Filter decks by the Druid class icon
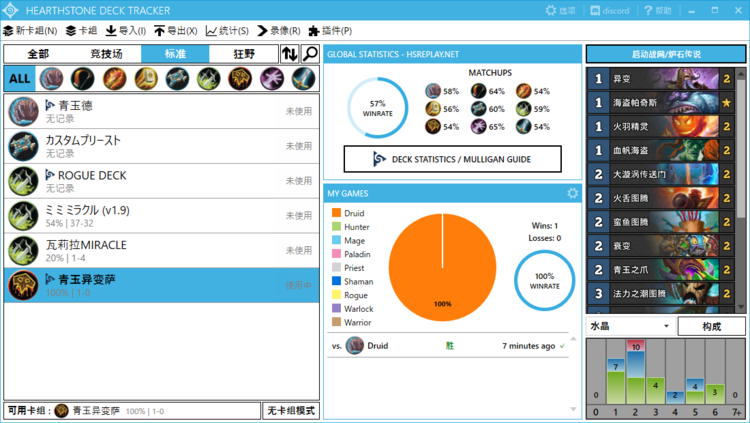Image resolution: width=750 pixels, height=423 pixels. [51, 78]
